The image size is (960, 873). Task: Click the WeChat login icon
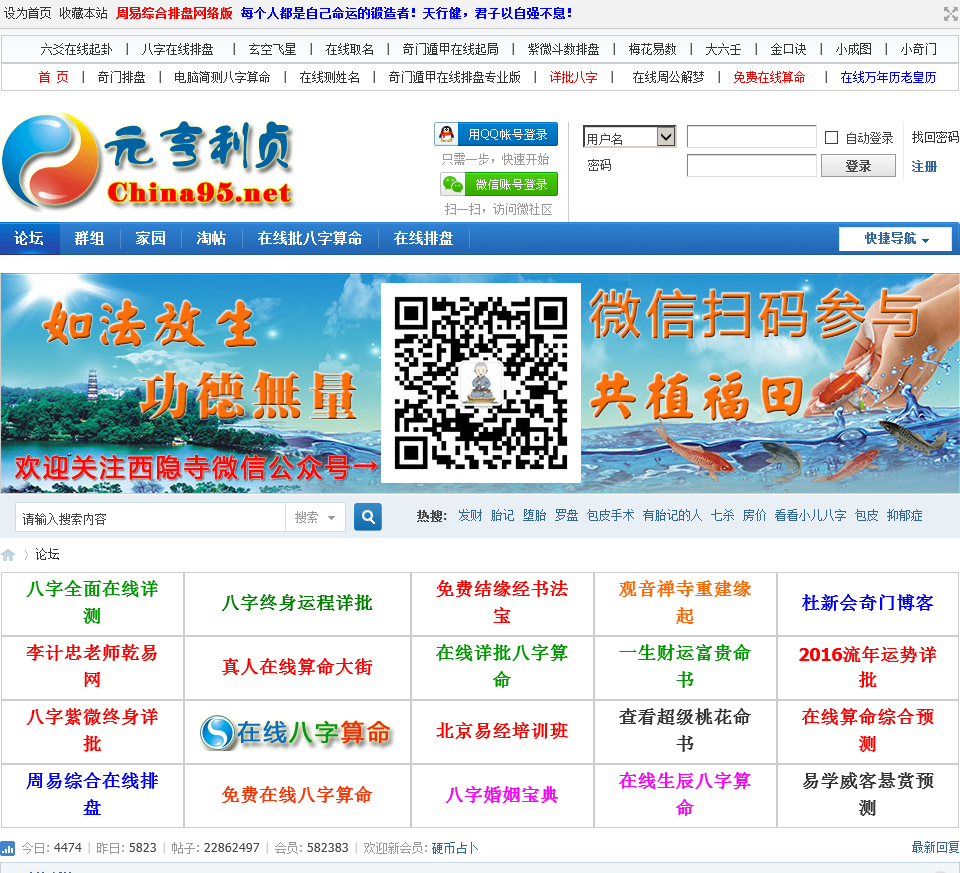click(453, 184)
